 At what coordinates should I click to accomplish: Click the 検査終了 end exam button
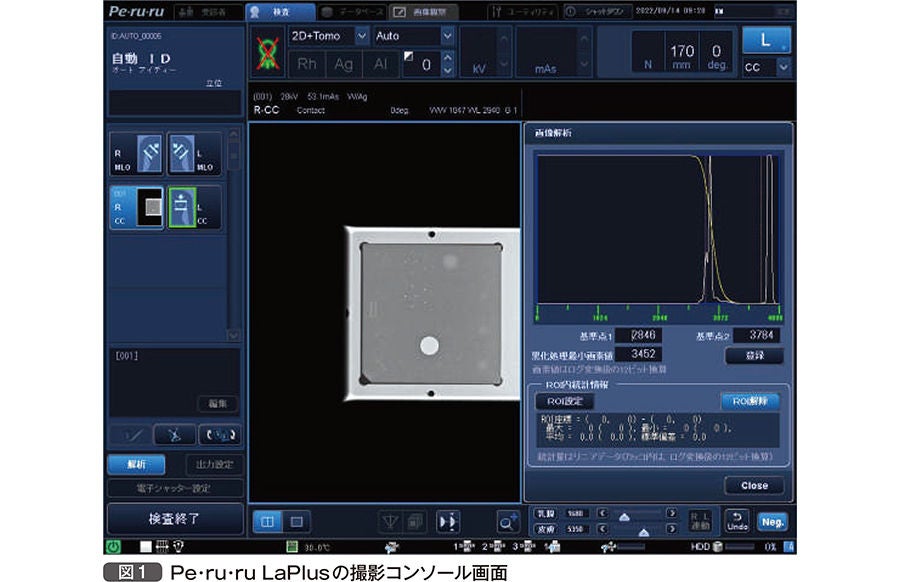coord(174,519)
